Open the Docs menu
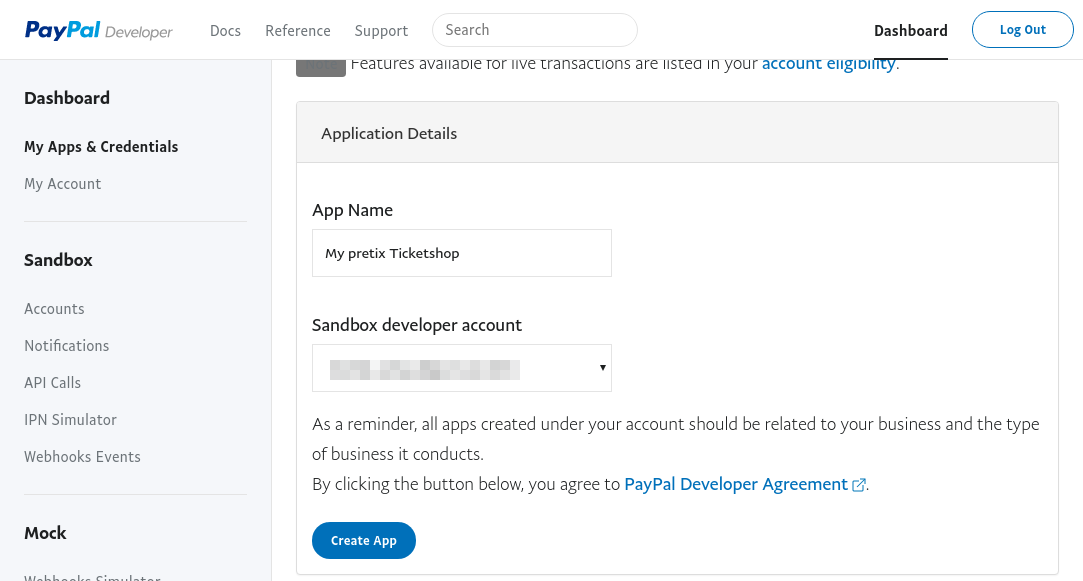Image resolution: width=1083 pixels, height=581 pixels. tap(225, 31)
